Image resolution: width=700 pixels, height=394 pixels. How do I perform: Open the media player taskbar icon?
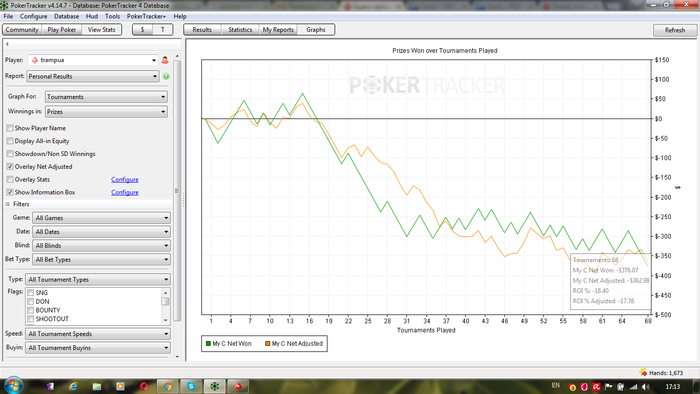(x=121, y=386)
